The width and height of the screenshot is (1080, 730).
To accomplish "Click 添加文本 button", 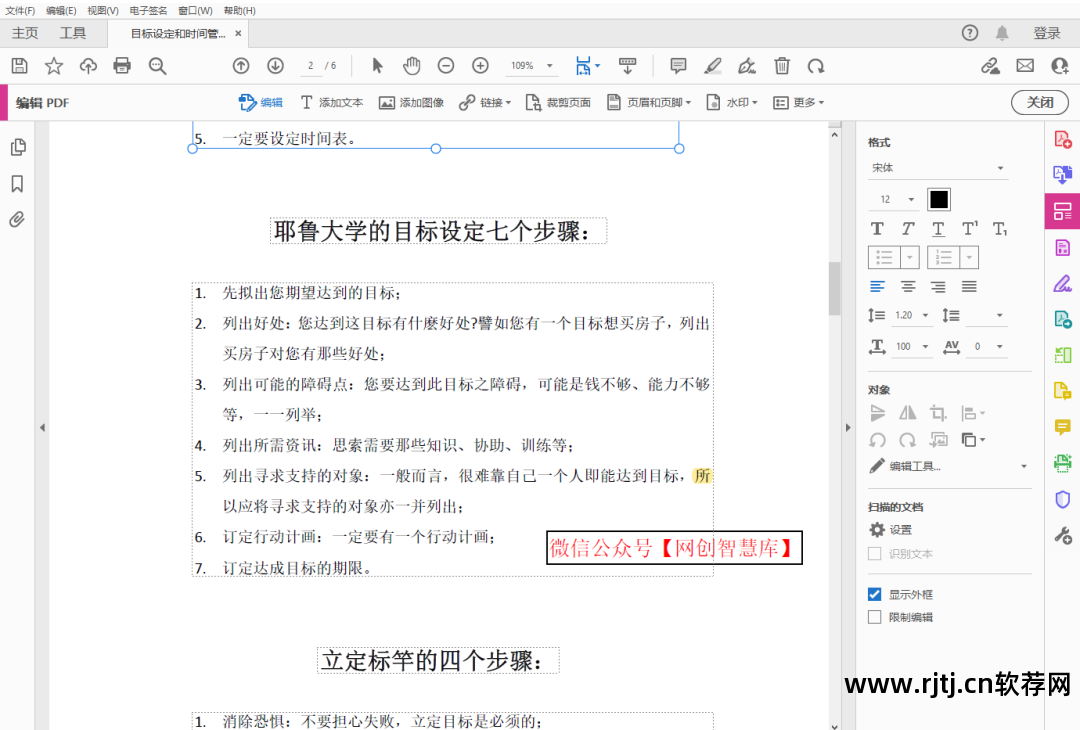I will coord(331,103).
